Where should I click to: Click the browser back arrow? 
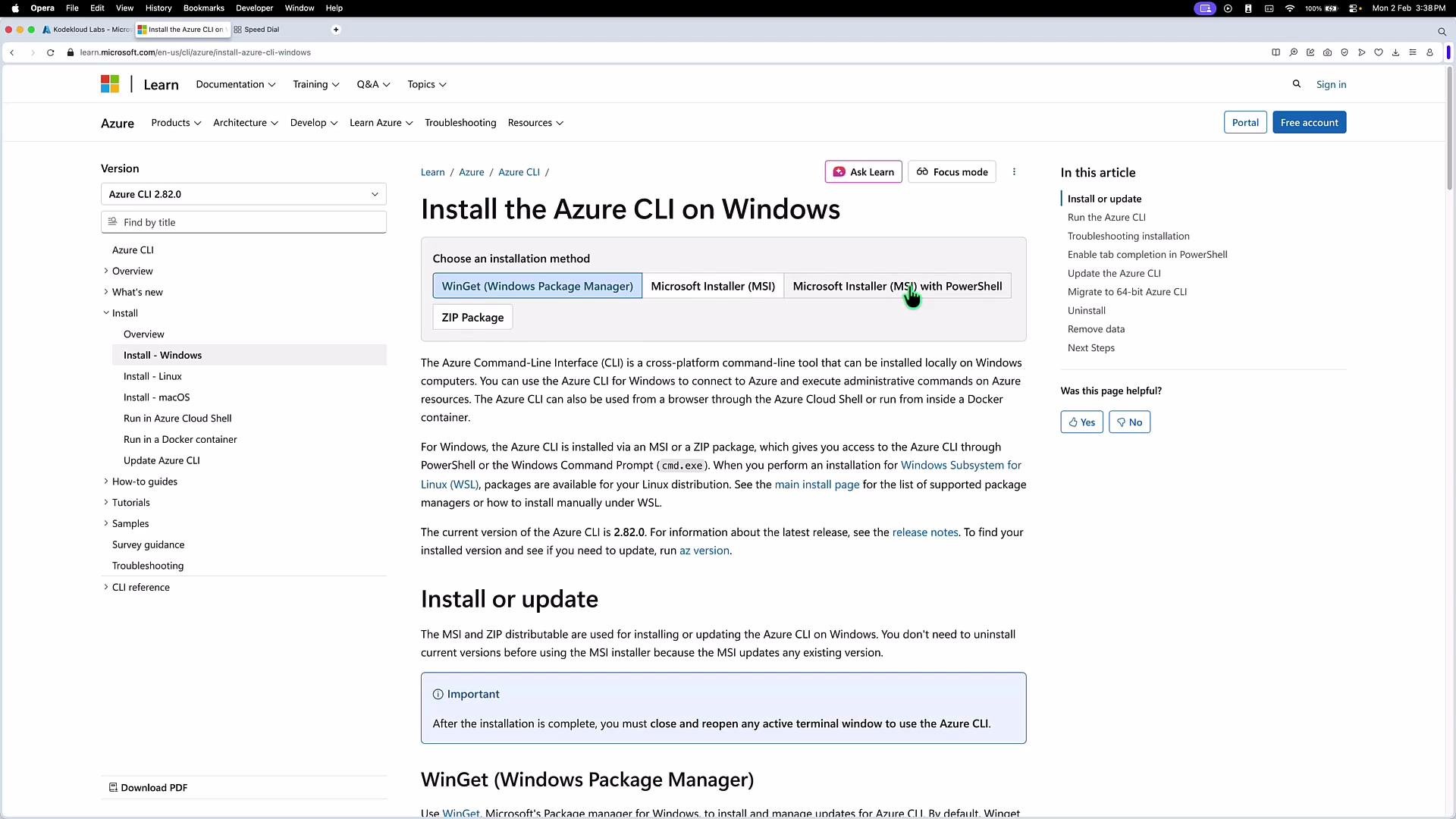[12, 52]
